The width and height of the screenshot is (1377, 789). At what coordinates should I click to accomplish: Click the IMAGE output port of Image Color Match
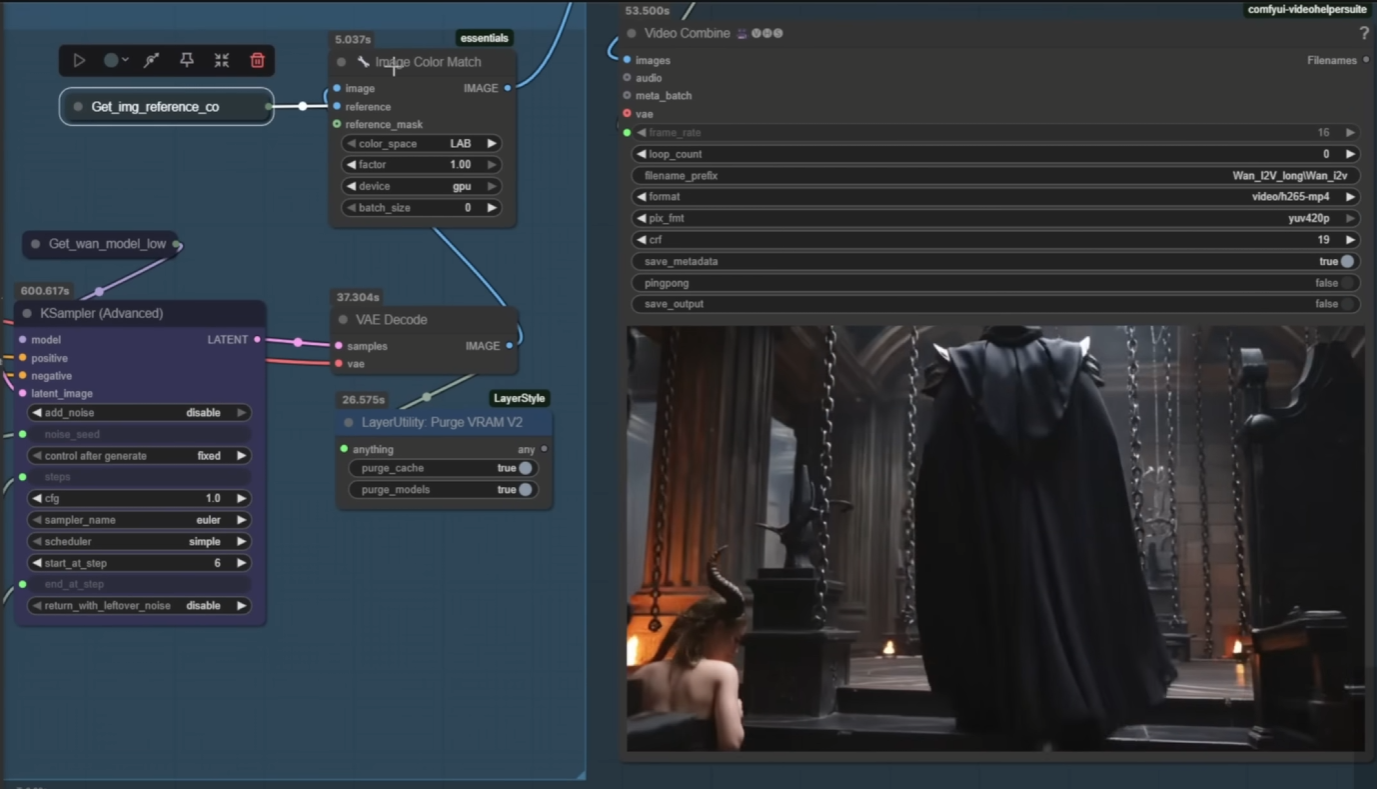(x=508, y=88)
